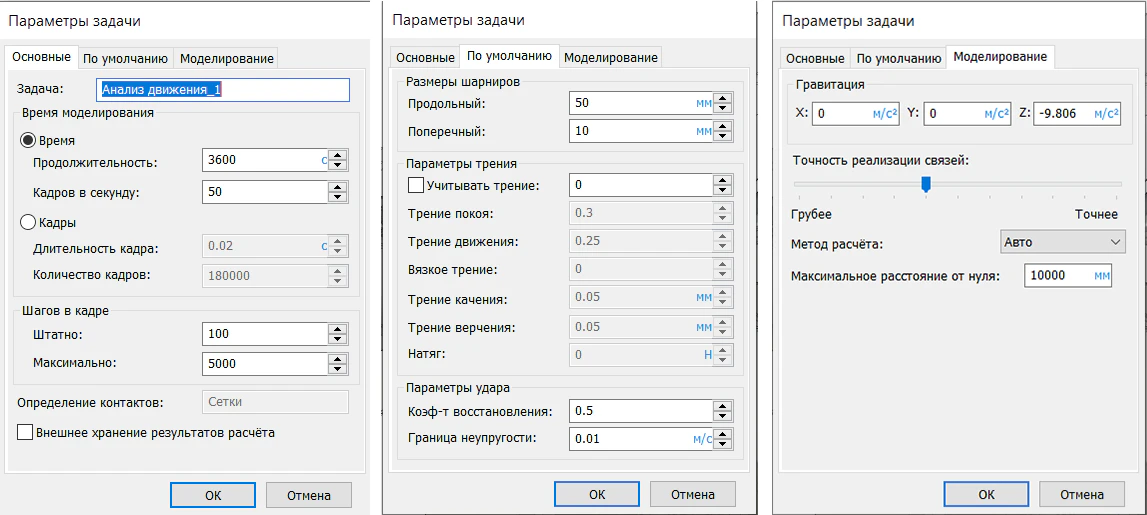Enable Учитывать трение checkbox
Screen dimensions: 1147x515
(416, 185)
